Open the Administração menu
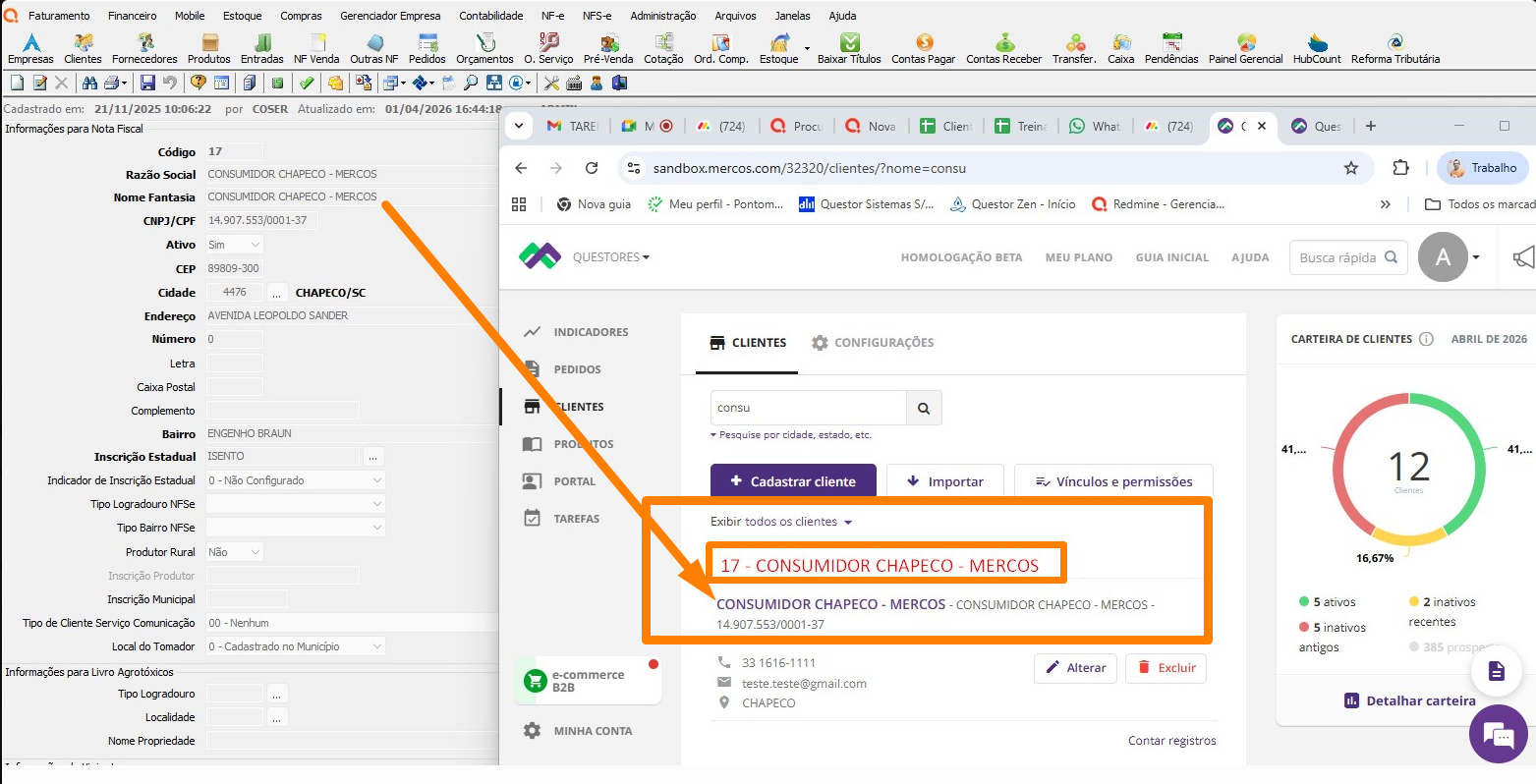This screenshot has width=1536, height=784. (663, 16)
